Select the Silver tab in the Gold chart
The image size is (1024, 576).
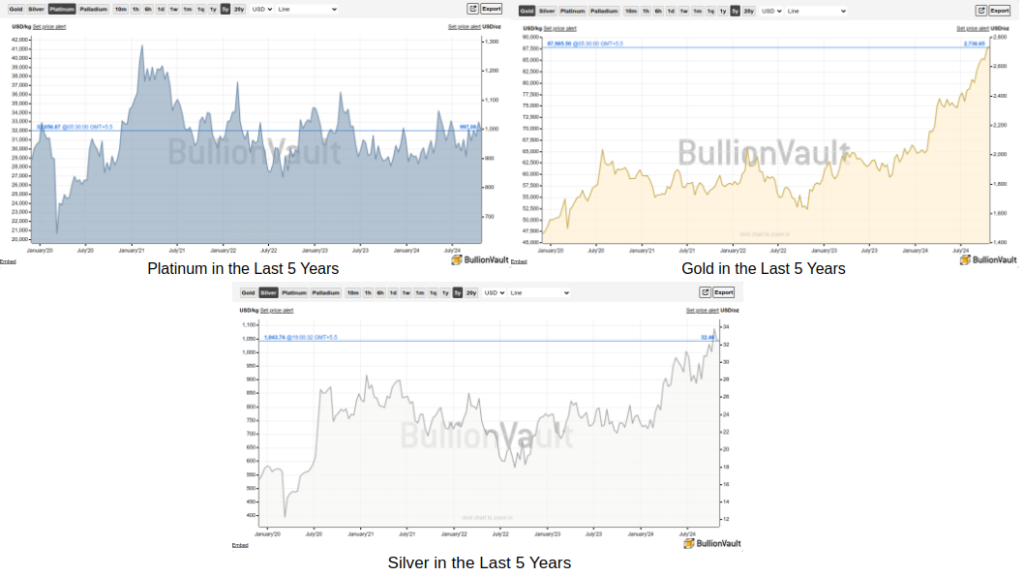point(547,11)
